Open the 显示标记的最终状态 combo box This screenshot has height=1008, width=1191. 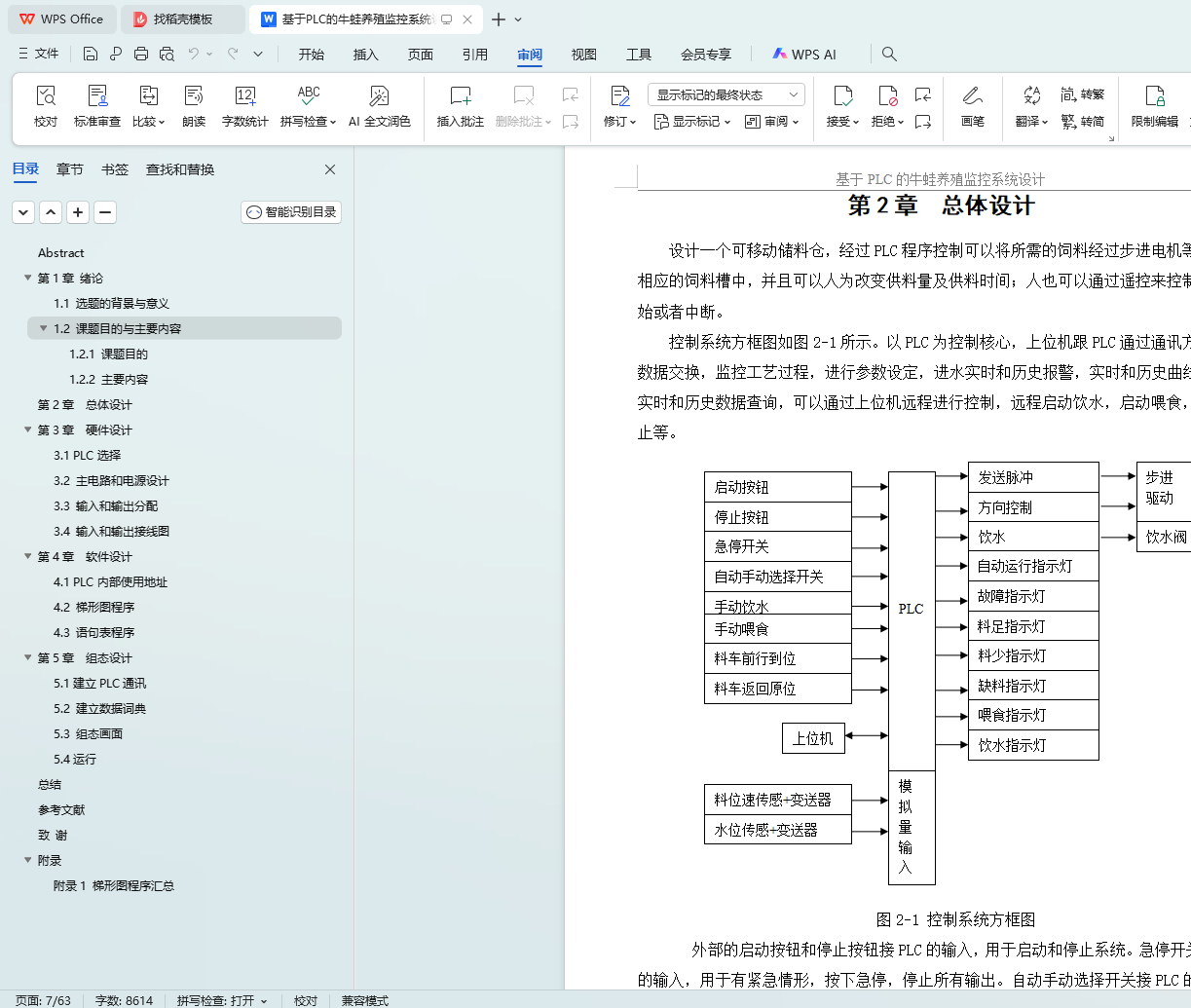726,94
